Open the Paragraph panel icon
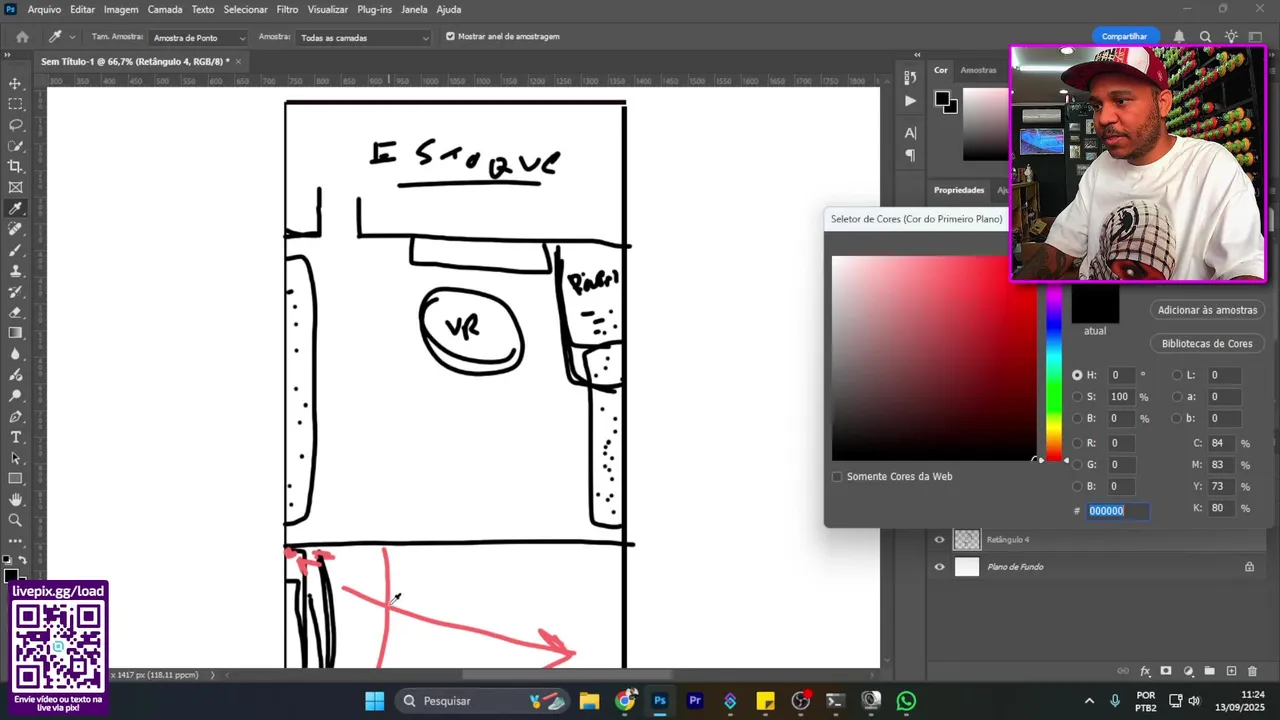Screen dimensions: 1280x720 (910, 155)
